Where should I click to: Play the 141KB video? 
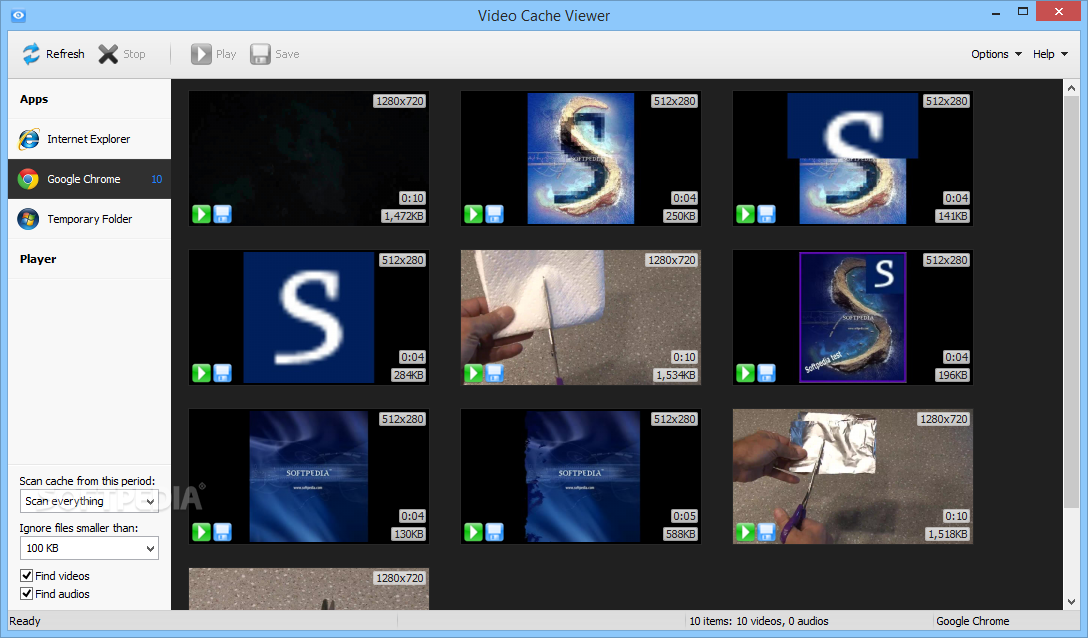[x=745, y=215]
